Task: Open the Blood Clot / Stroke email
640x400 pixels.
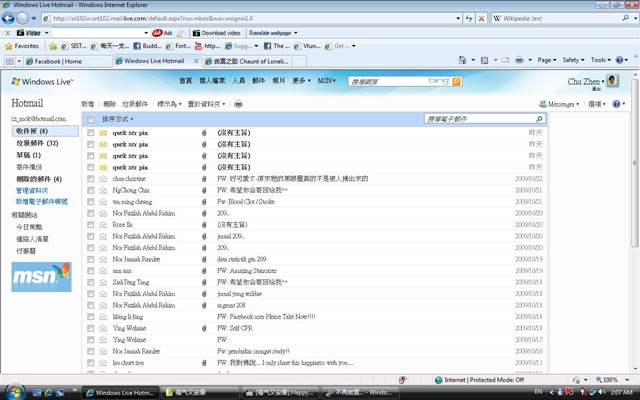Action: coord(246,202)
